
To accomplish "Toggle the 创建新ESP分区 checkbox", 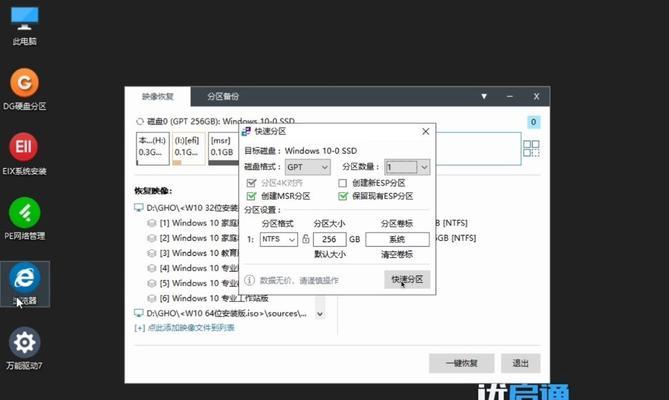I will tap(342, 183).
